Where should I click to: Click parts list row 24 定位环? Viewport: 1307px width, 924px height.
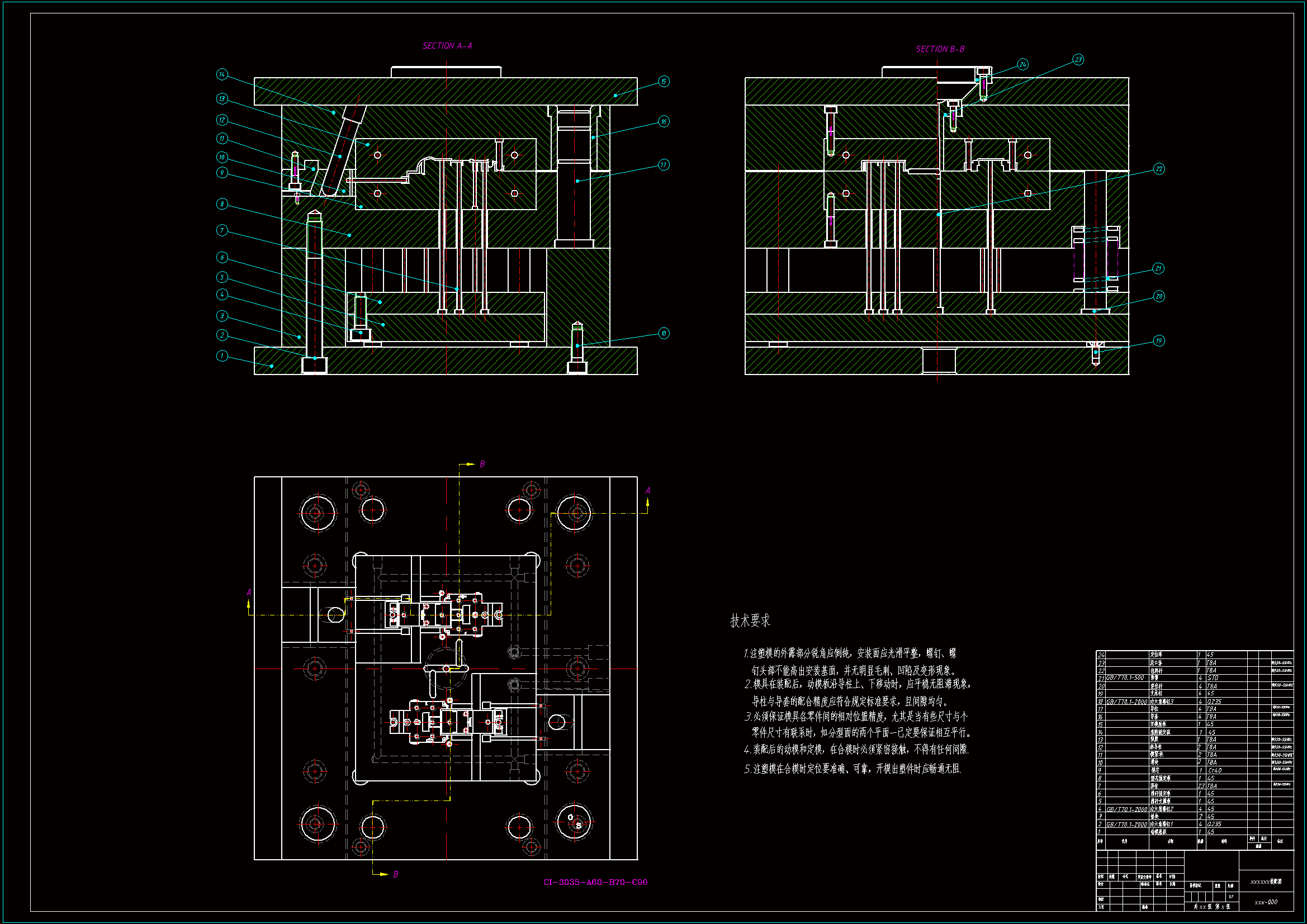click(x=1157, y=655)
